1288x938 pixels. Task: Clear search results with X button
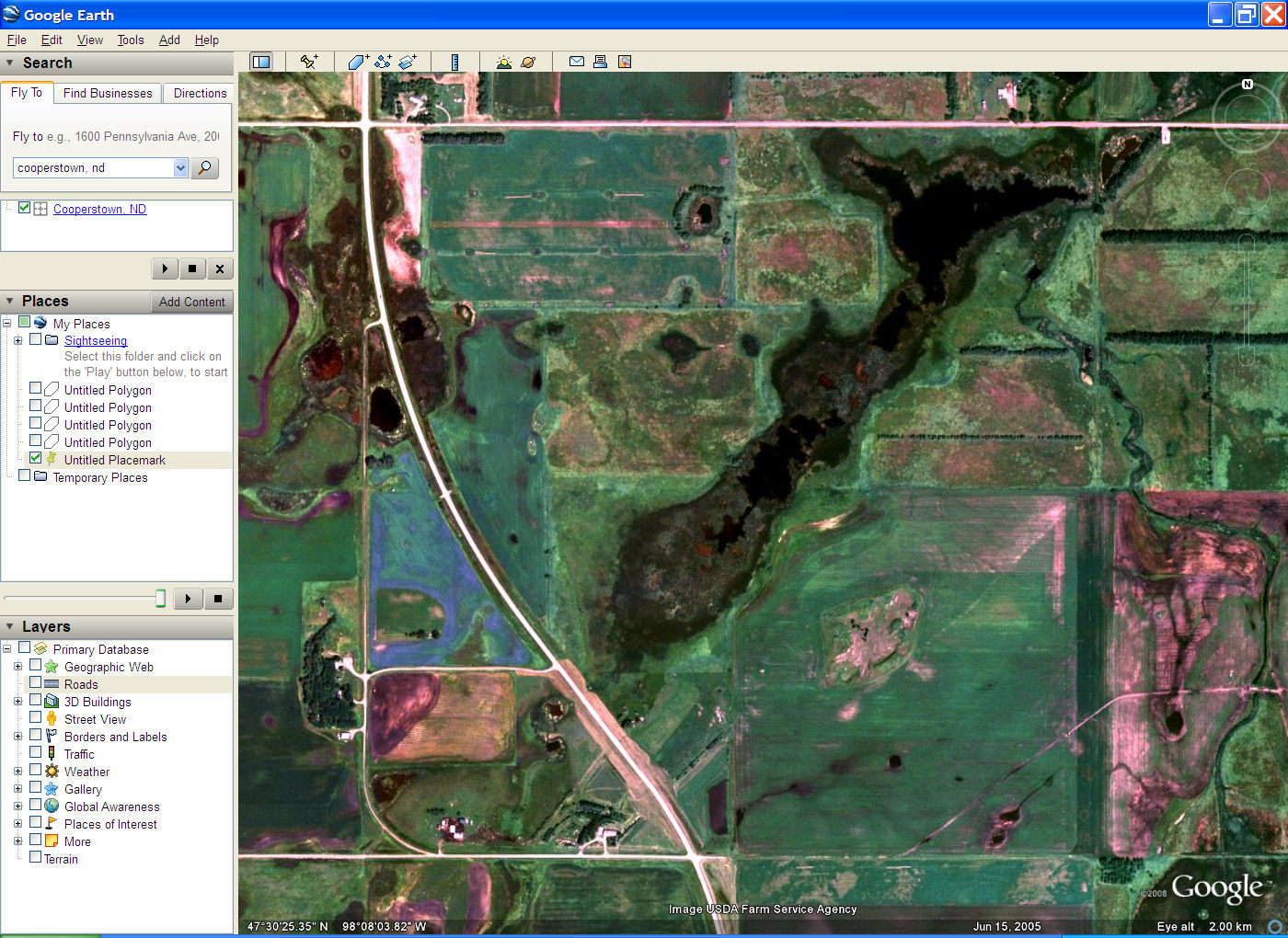pyautogui.click(x=220, y=269)
